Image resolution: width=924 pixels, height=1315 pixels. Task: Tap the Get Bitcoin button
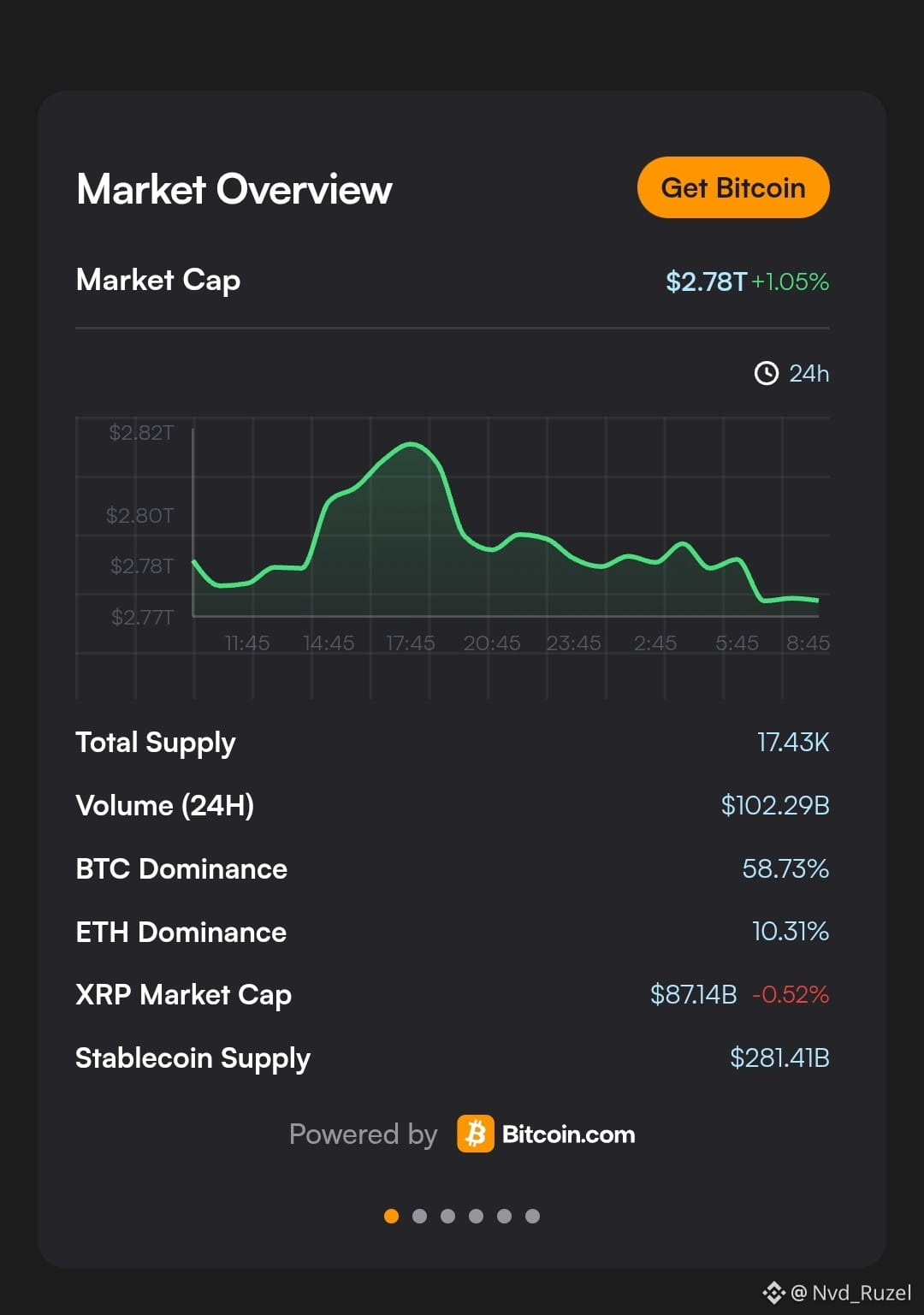coord(733,187)
